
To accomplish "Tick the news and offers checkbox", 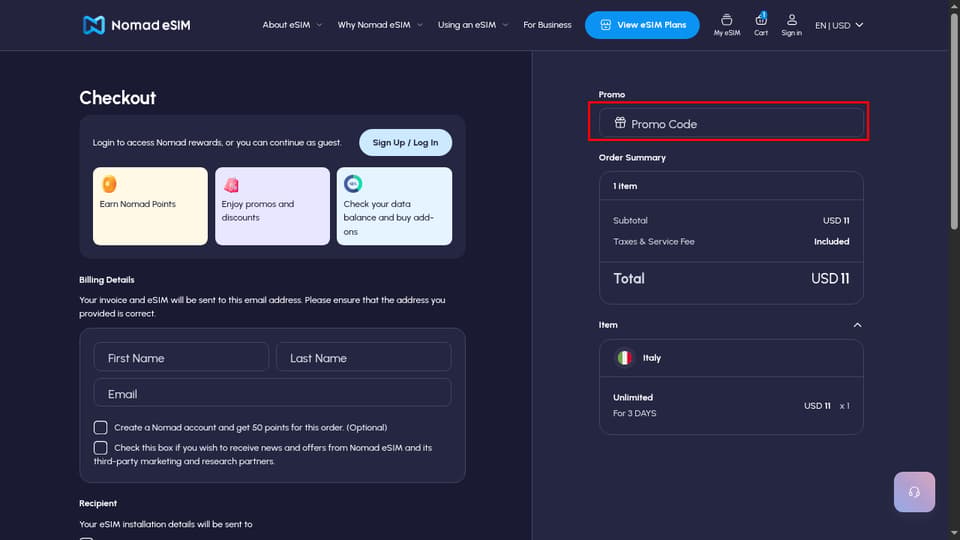I will 100,448.
